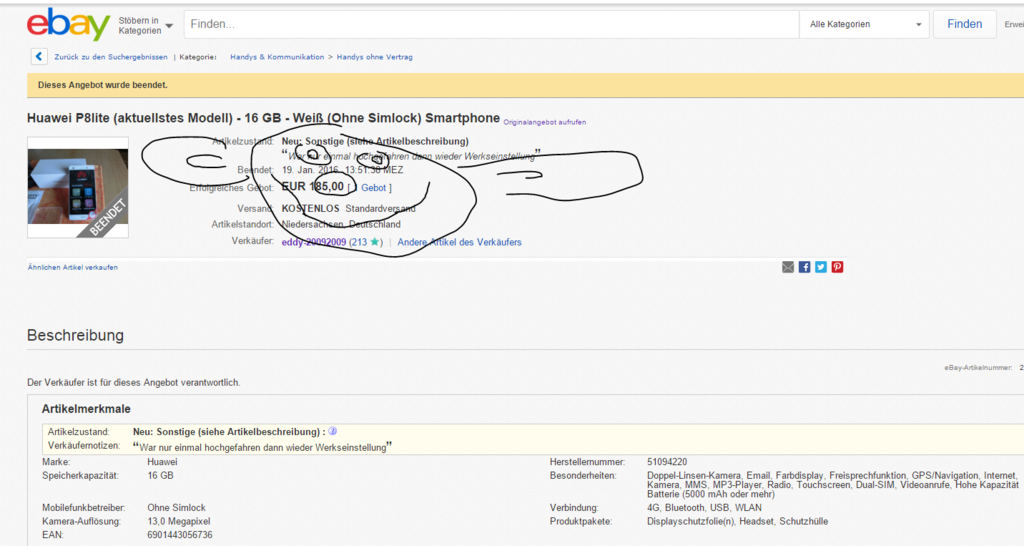Click Der Verkäufer ist verantwortlich text

click(133, 382)
